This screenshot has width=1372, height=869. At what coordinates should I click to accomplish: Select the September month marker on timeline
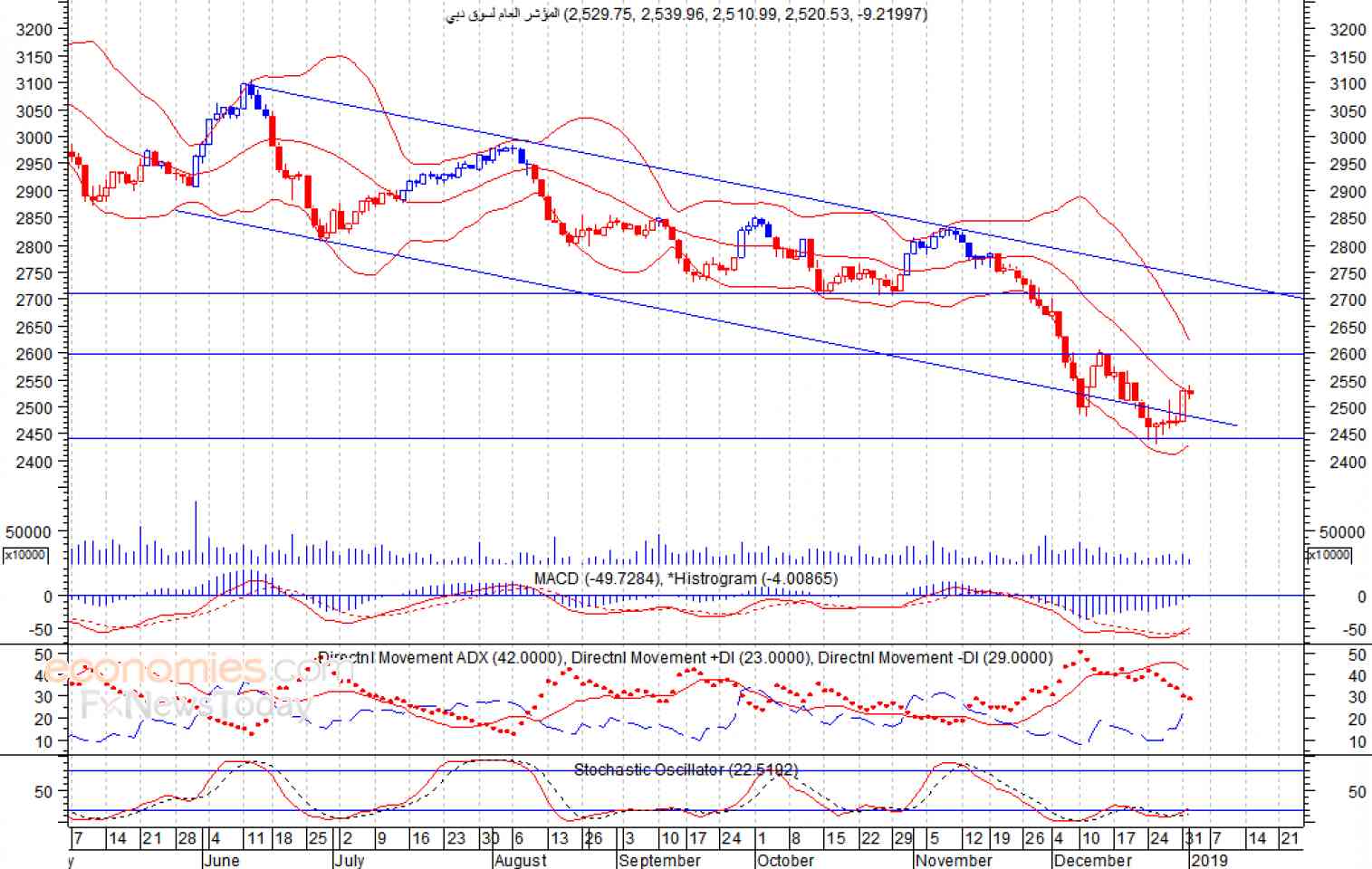click(659, 860)
